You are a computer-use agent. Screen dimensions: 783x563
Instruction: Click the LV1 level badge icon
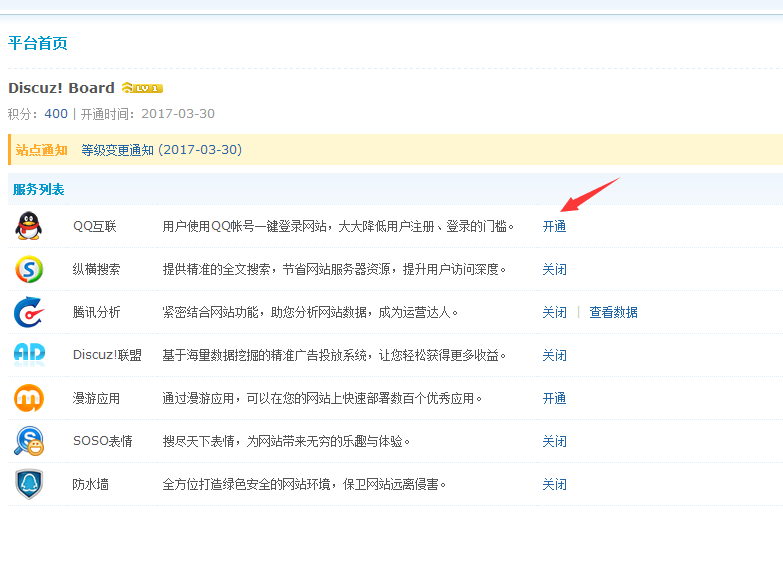[x=142, y=88]
